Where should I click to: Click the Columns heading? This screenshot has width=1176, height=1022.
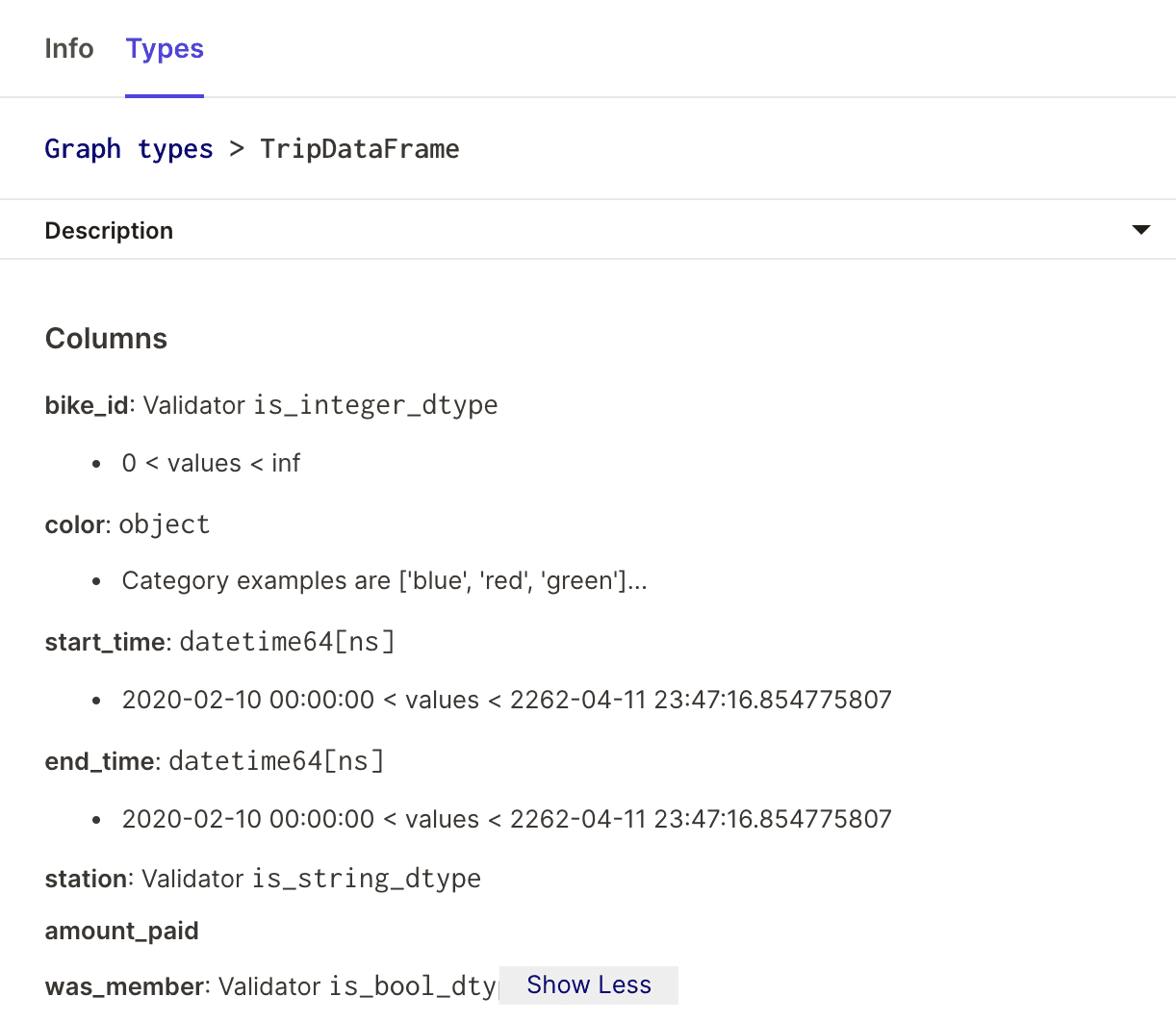pyautogui.click(x=106, y=339)
